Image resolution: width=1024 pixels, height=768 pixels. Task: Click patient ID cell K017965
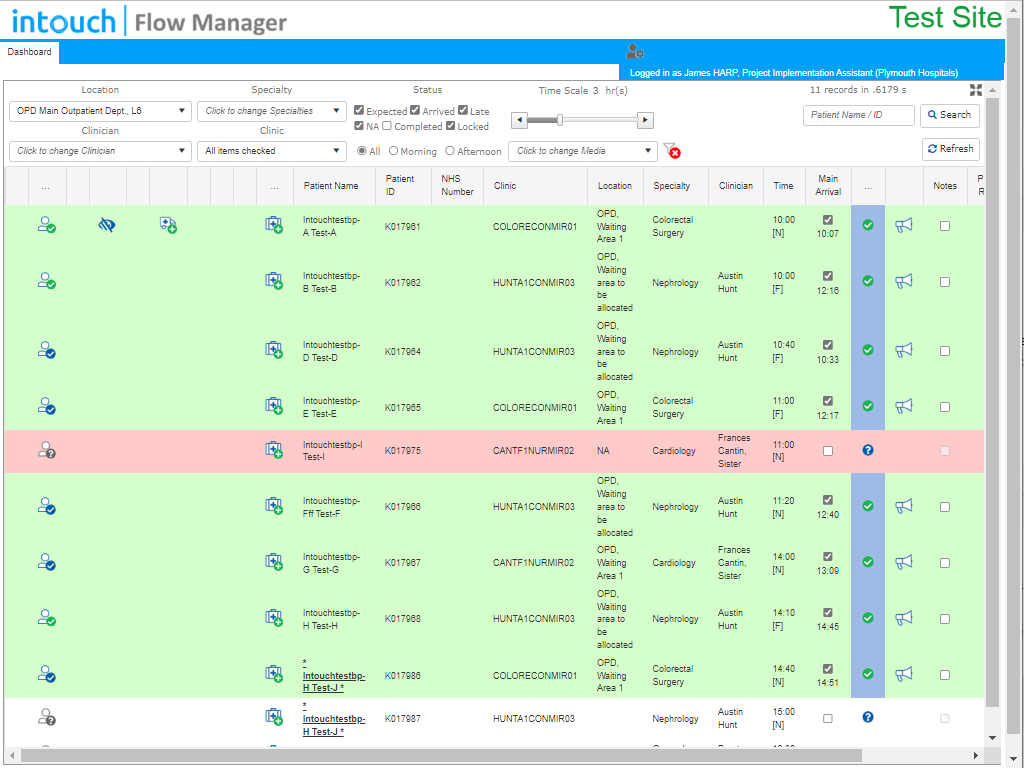point(402,408)
